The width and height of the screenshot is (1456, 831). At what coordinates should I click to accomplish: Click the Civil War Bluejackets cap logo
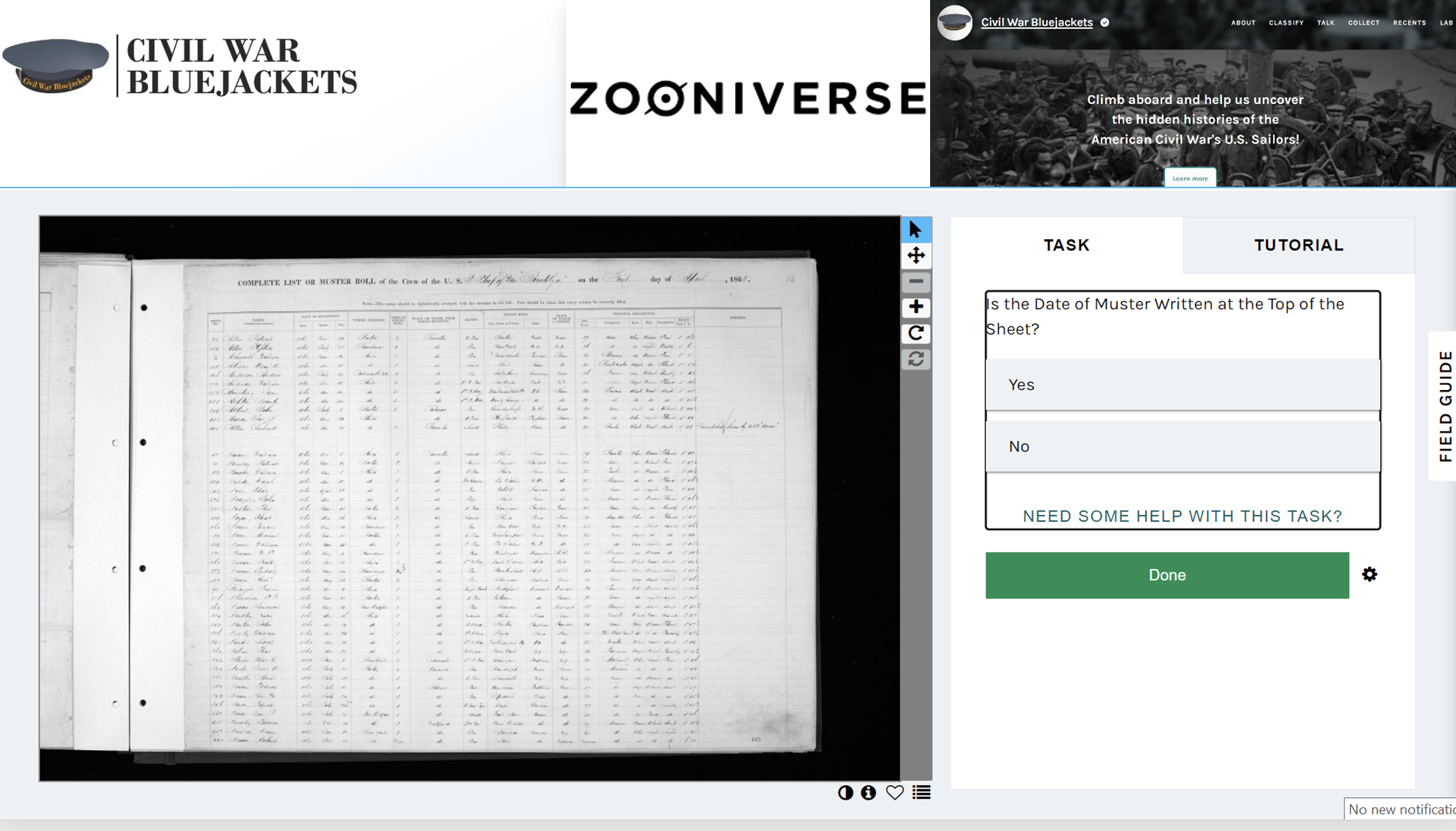point(56,66)
